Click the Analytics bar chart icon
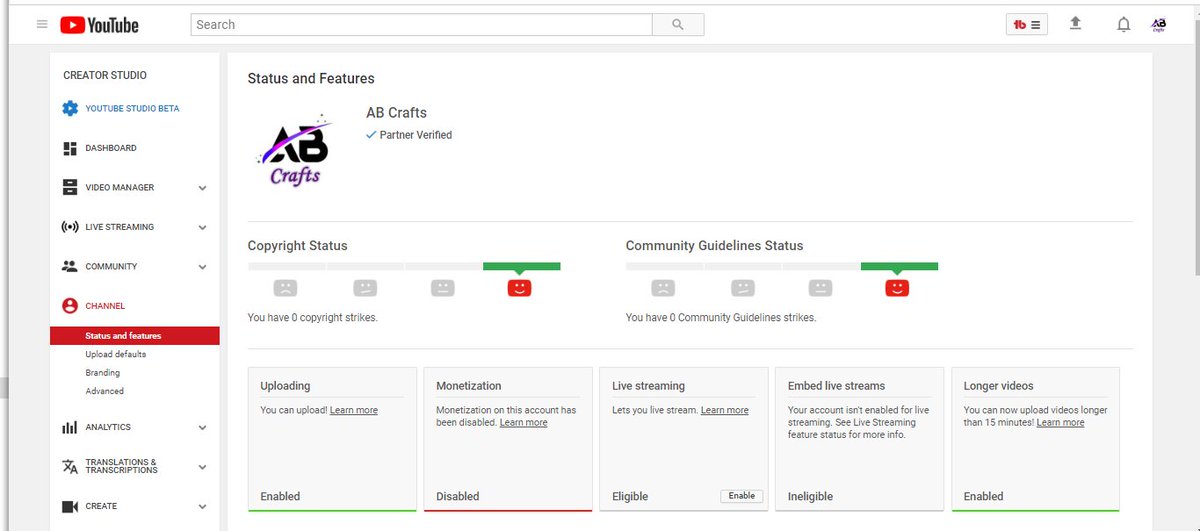Screen dimensions: 1200x531 click(70, 427)
